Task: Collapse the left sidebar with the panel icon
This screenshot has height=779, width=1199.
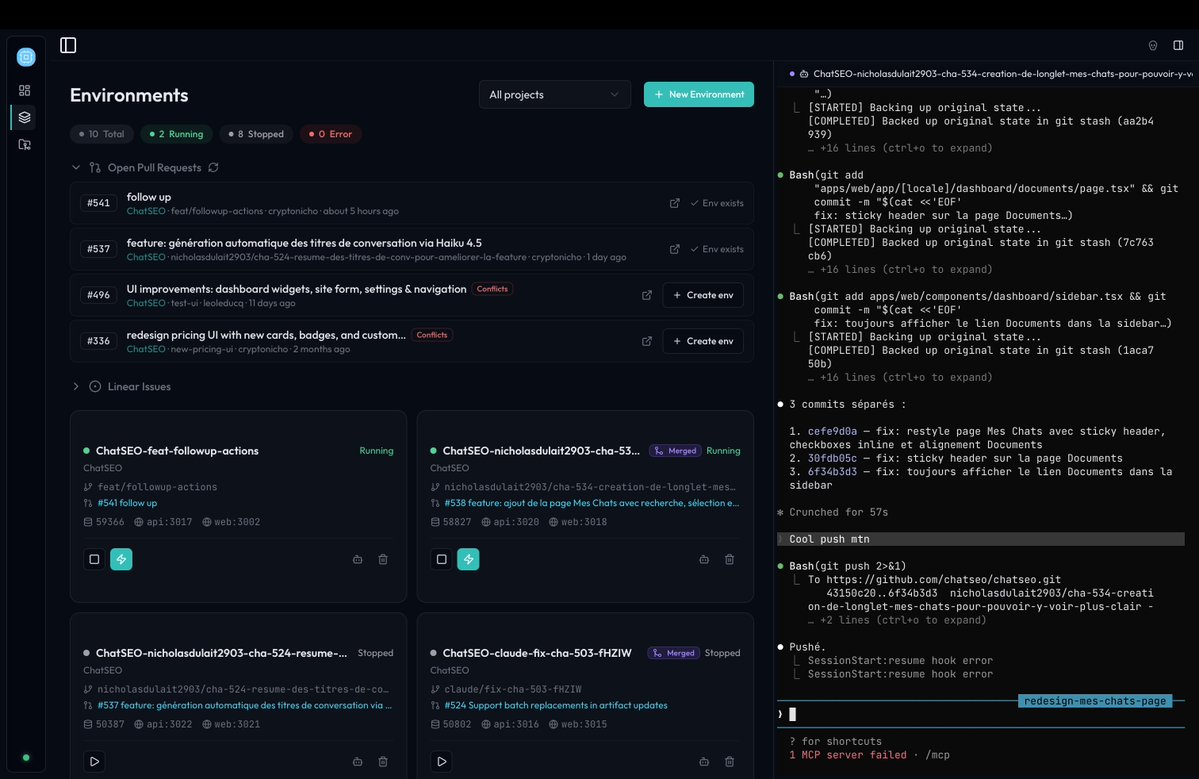Action: coord(68,44)
